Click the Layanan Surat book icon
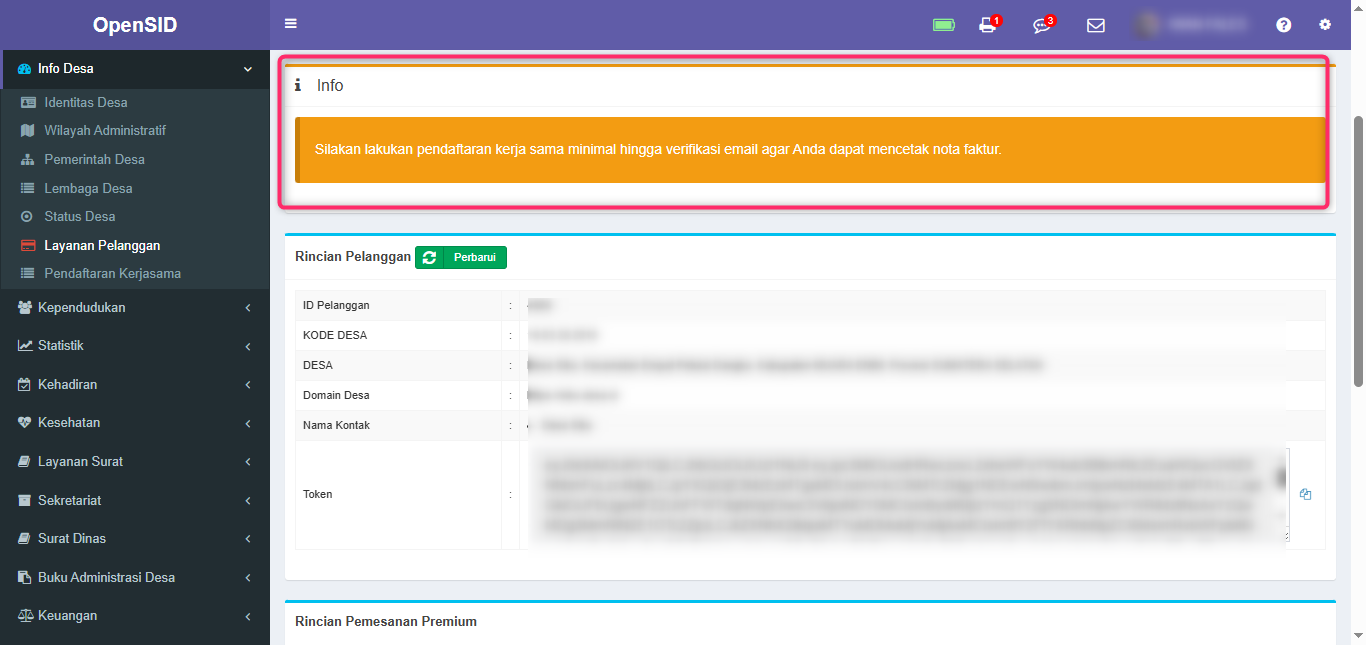1366x645 pixels. 25,462
